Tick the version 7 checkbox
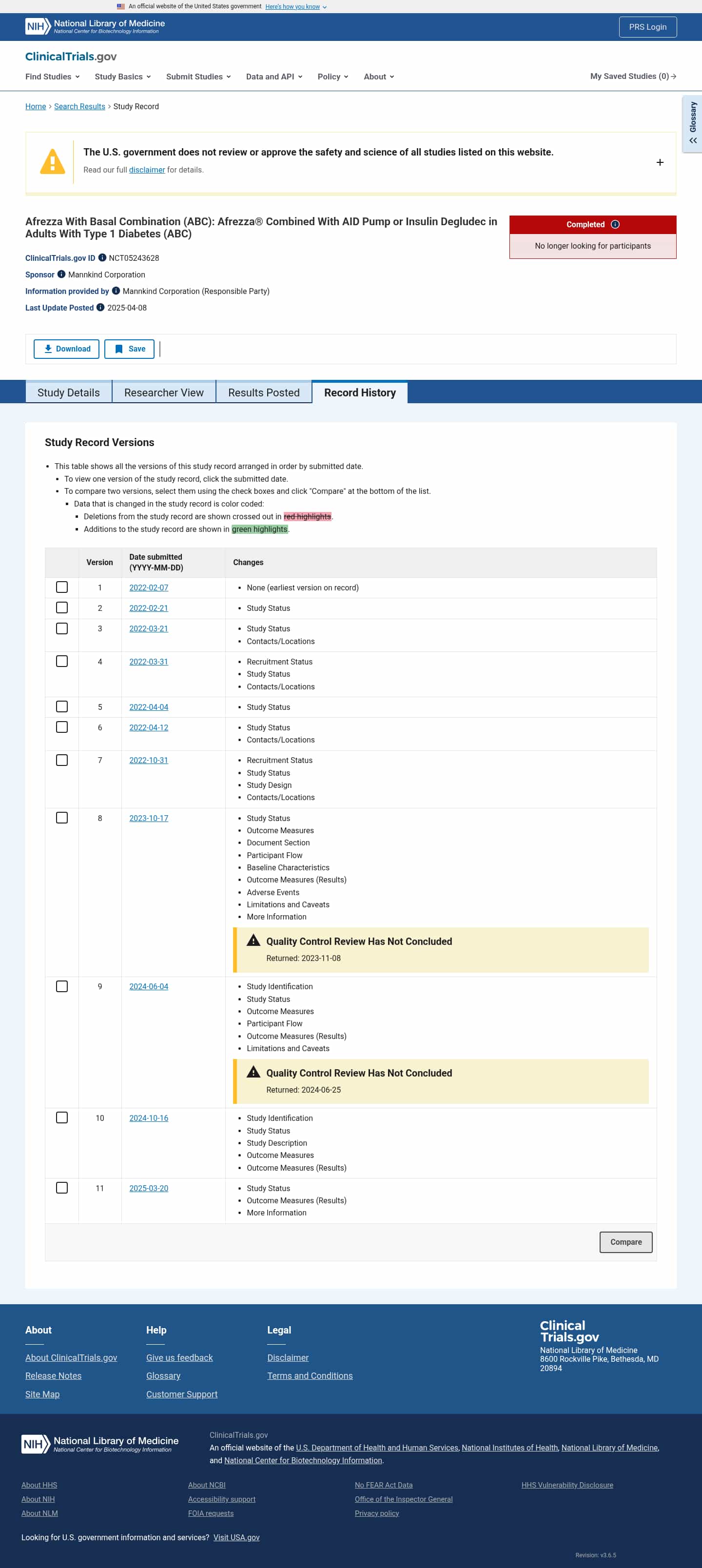The height and width of the screenshot is (1568, 702). tap(62, 760)
